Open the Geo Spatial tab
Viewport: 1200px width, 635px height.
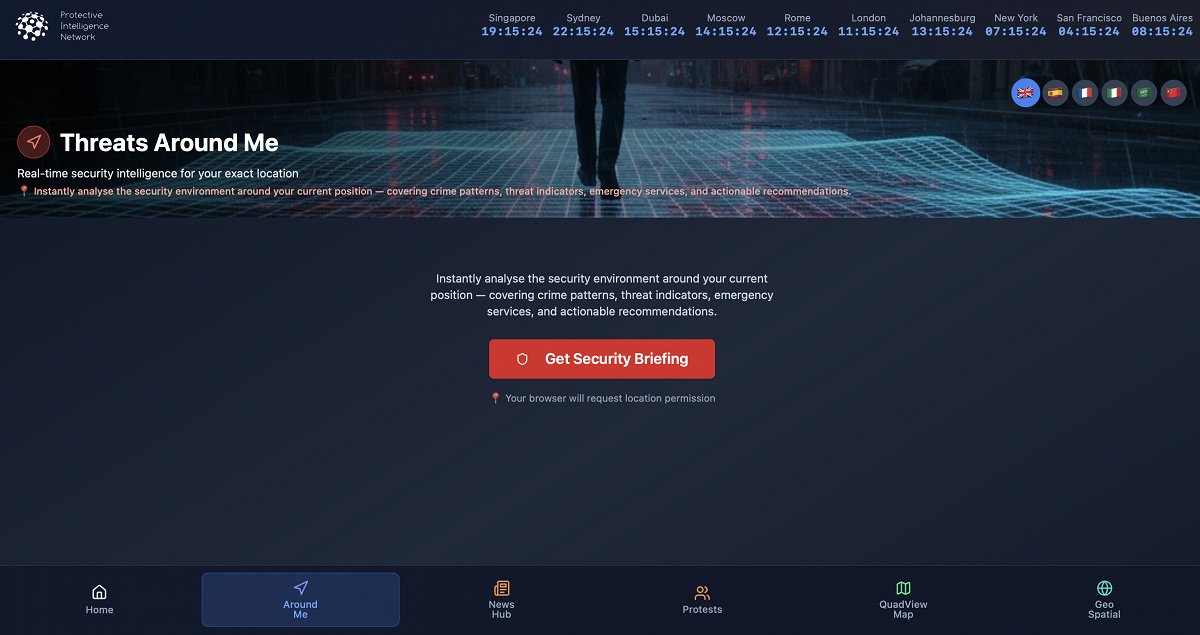click(x=1104, y=599)
